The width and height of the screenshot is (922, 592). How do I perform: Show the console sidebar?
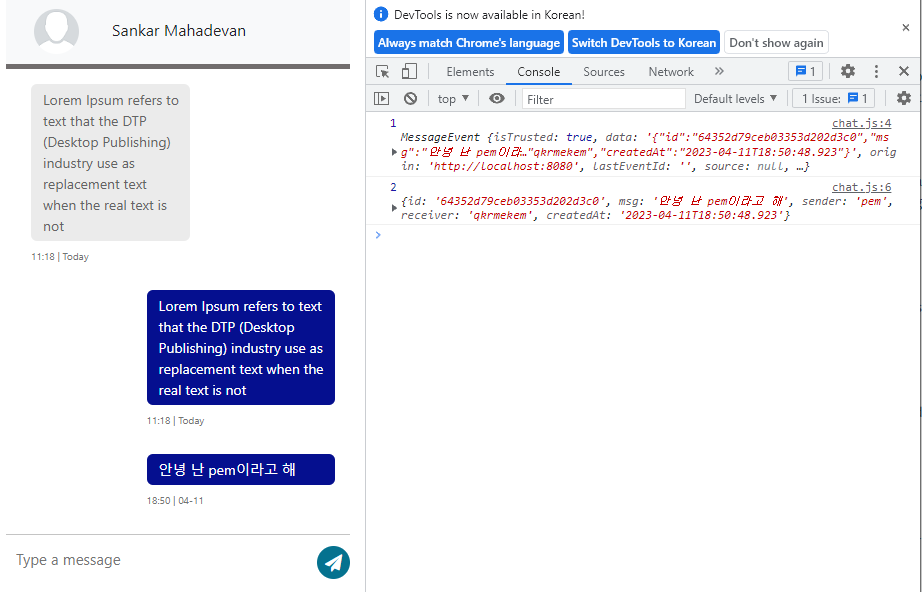click(x=382, y=99)
